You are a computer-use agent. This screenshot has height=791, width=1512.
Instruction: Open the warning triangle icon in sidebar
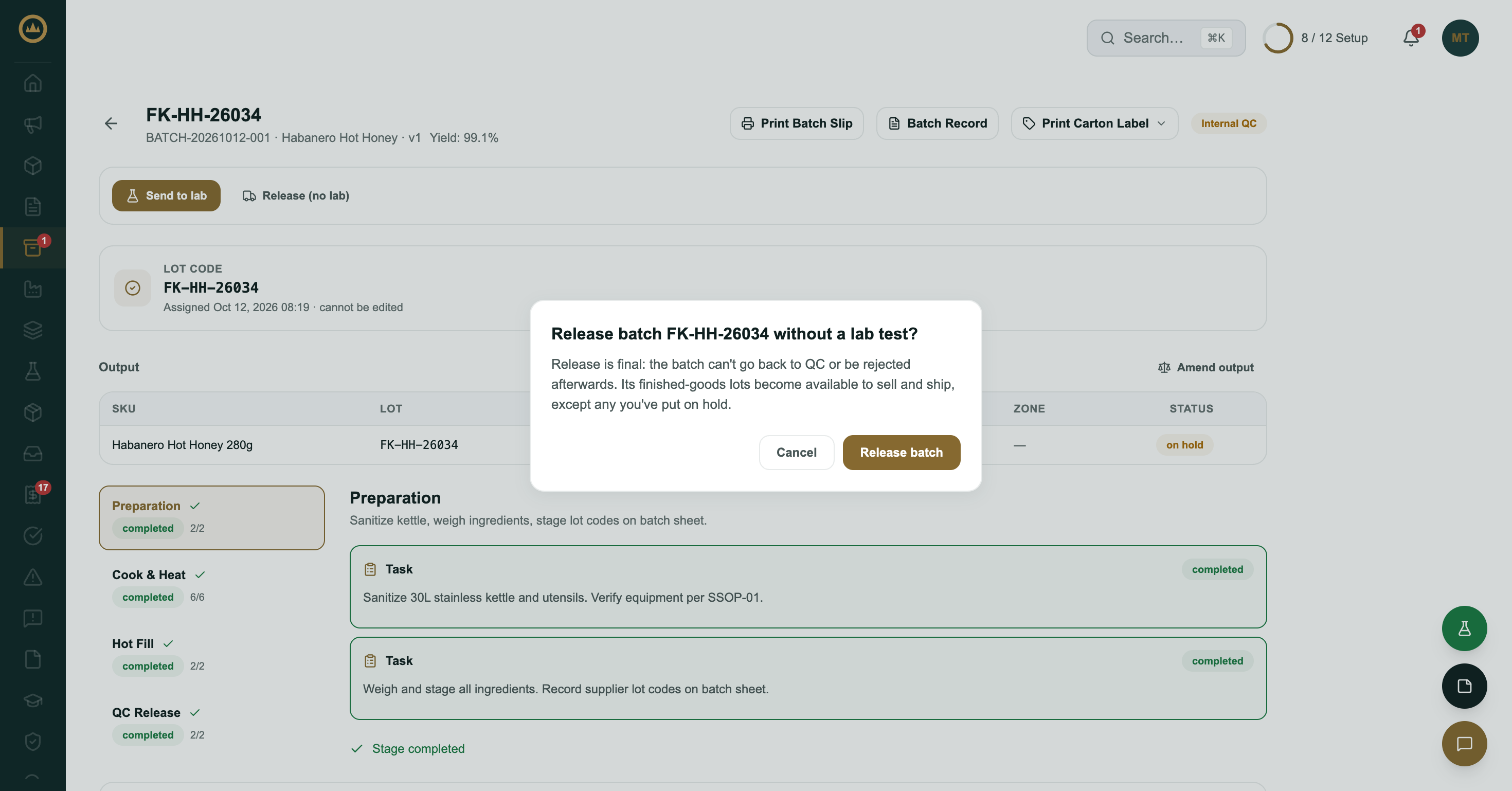point(33,577)
